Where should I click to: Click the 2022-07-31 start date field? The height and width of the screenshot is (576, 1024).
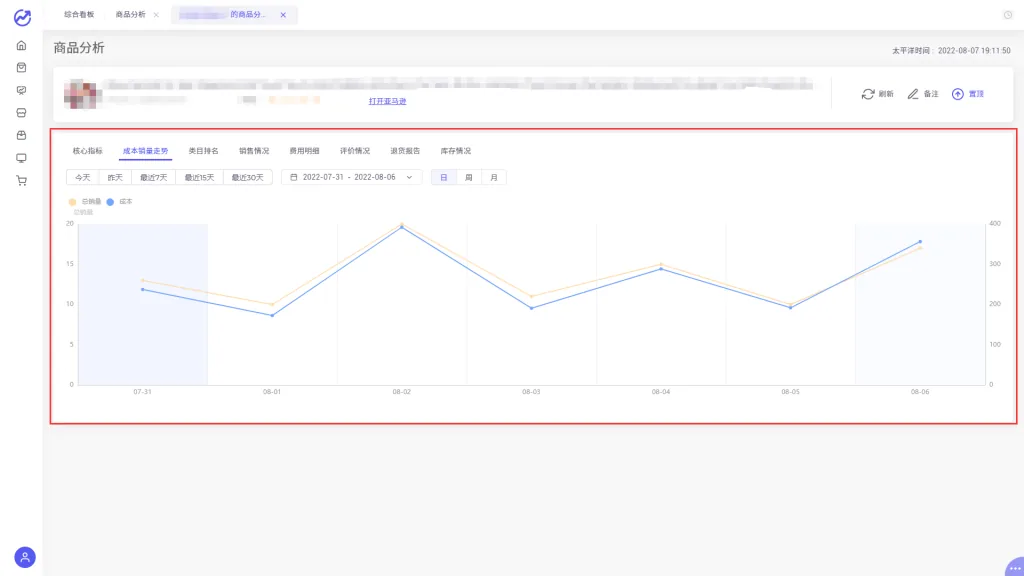323,177
